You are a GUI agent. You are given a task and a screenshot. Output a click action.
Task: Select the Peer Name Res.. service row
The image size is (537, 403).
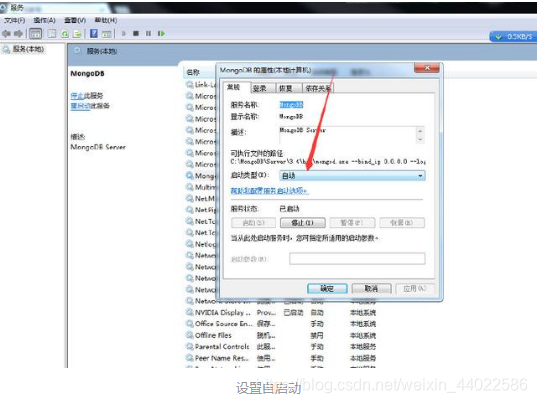click(x=281, y=358)
